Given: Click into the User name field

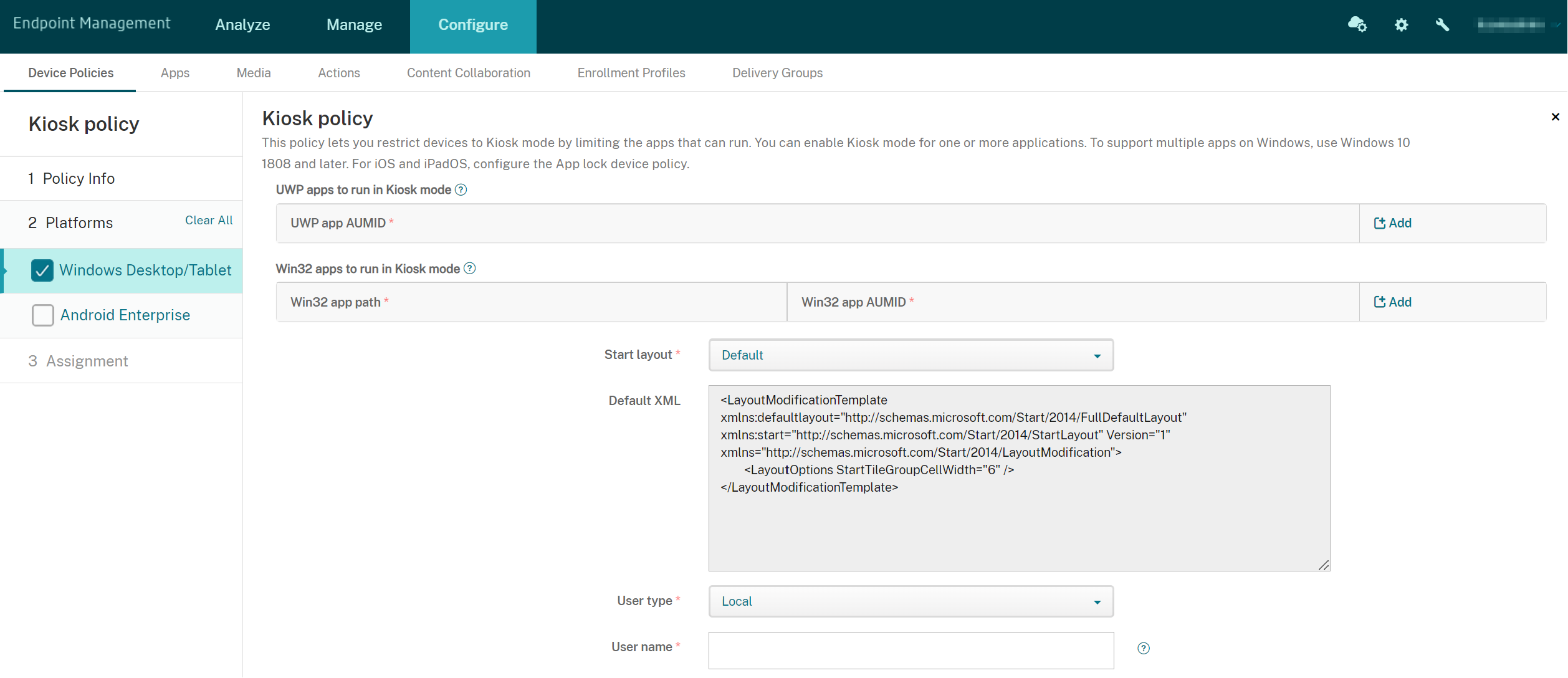Looking at the screenshot, I should click(911, 651).
